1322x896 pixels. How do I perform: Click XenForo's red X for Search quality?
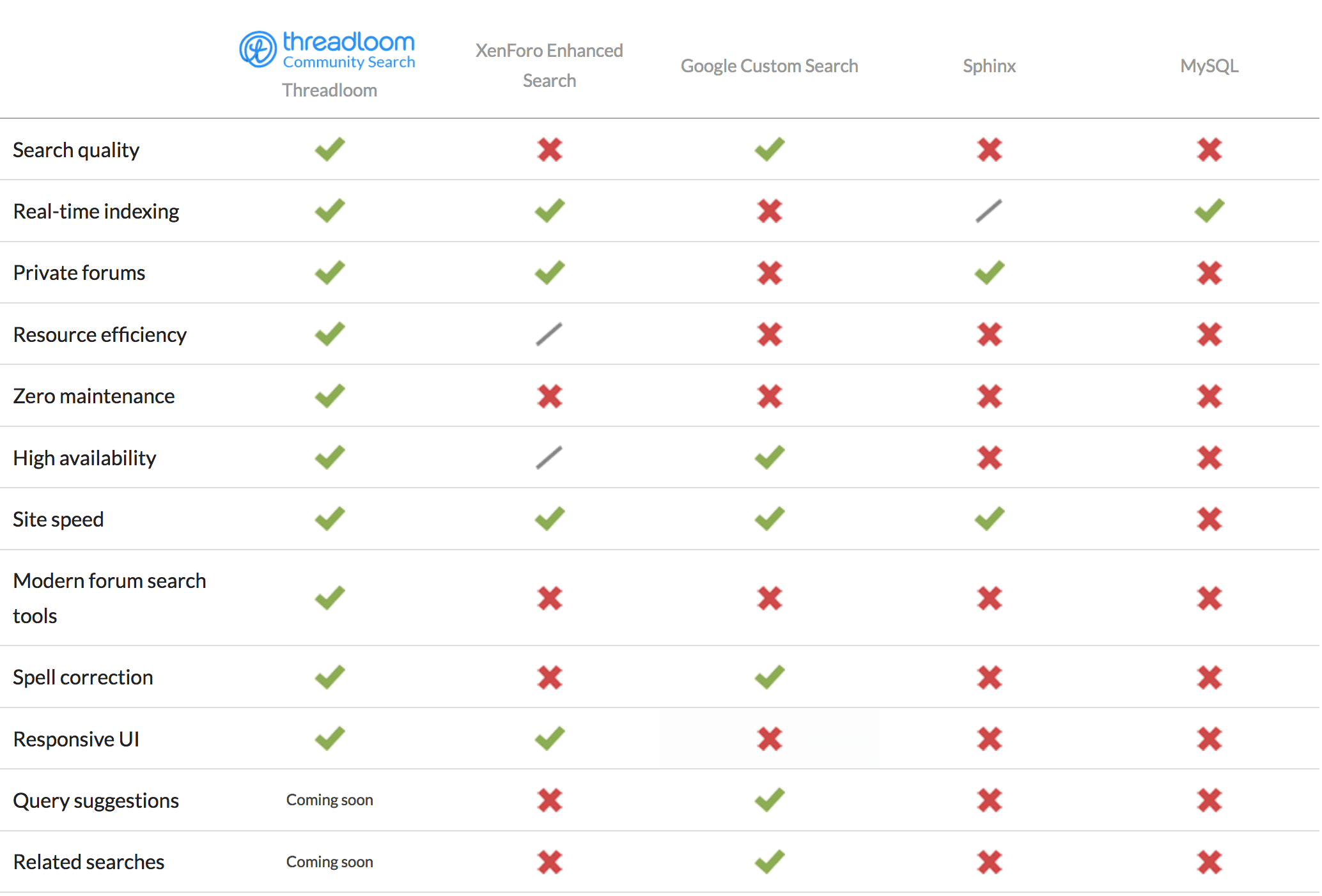(550, 150)
